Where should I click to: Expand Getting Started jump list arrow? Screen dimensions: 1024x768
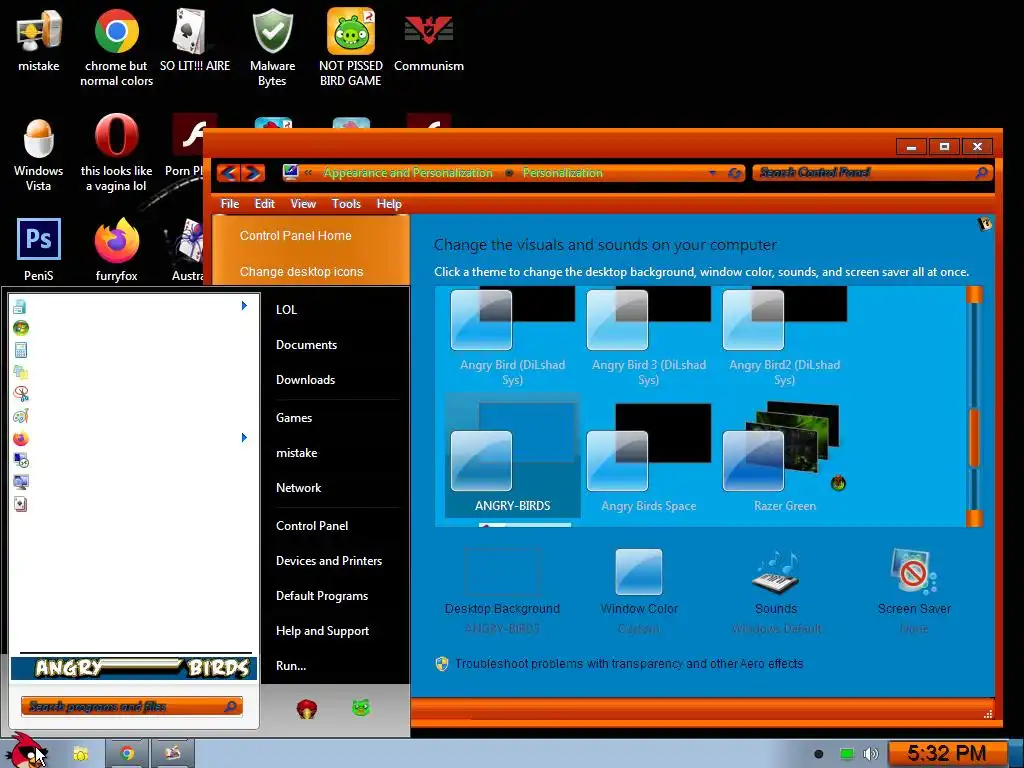pos(244,306)
